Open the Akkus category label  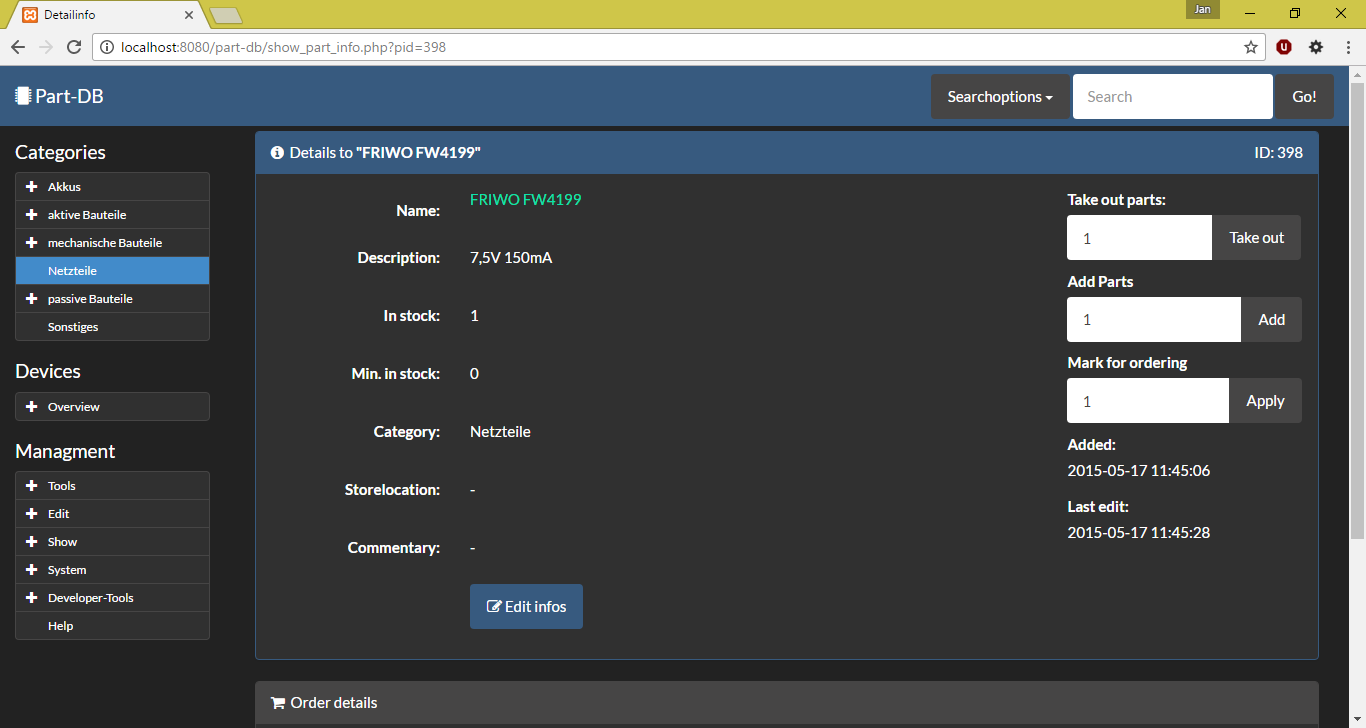pyautogui.click(x=64, y=187)
